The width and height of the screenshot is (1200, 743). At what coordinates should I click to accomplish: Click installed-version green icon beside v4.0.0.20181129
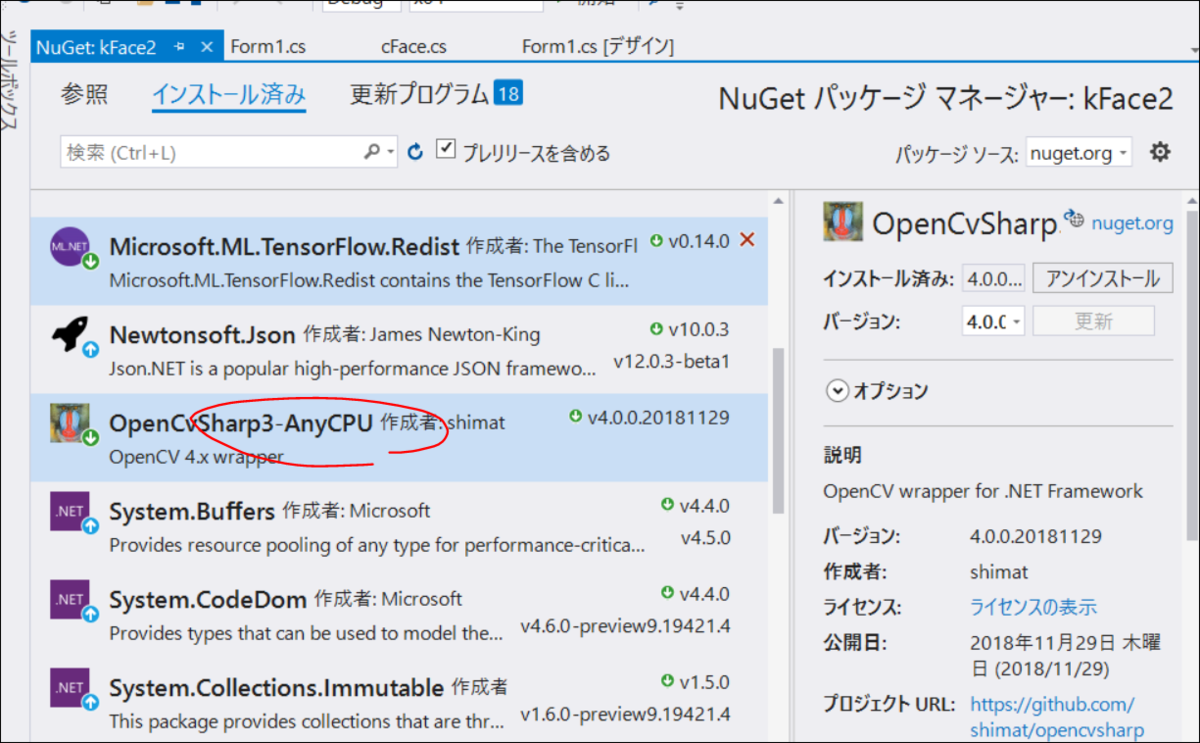click(575, 416)
